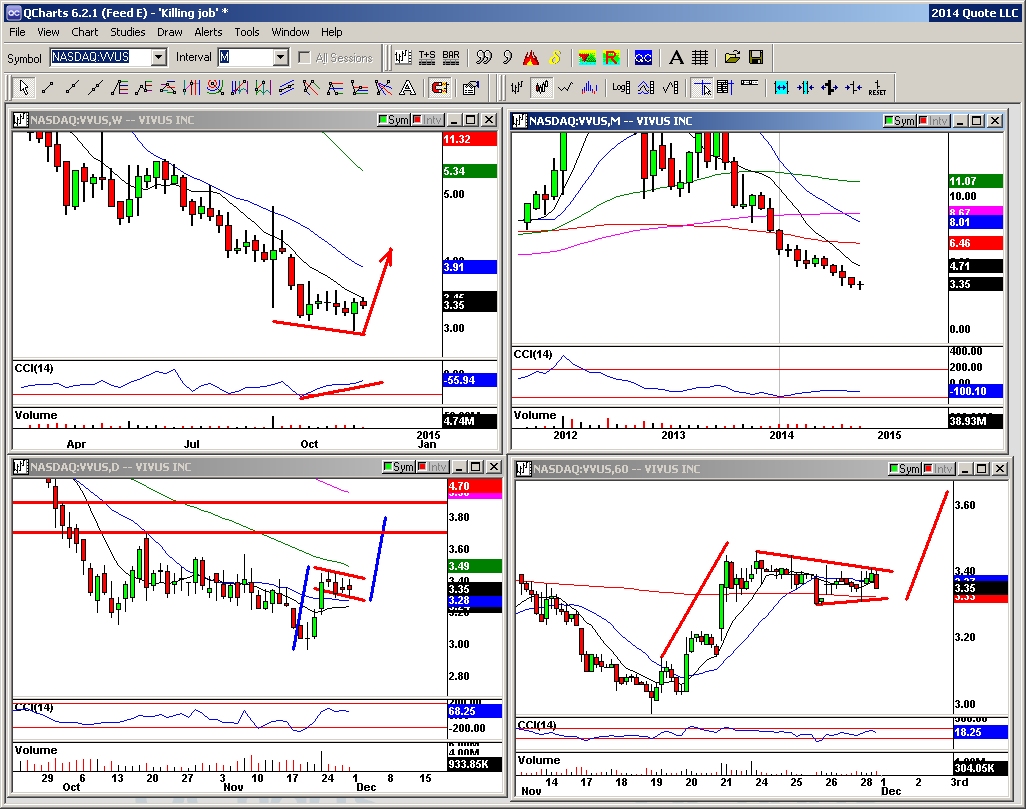
Task: Open the Alerts menu
Action: 208,32
